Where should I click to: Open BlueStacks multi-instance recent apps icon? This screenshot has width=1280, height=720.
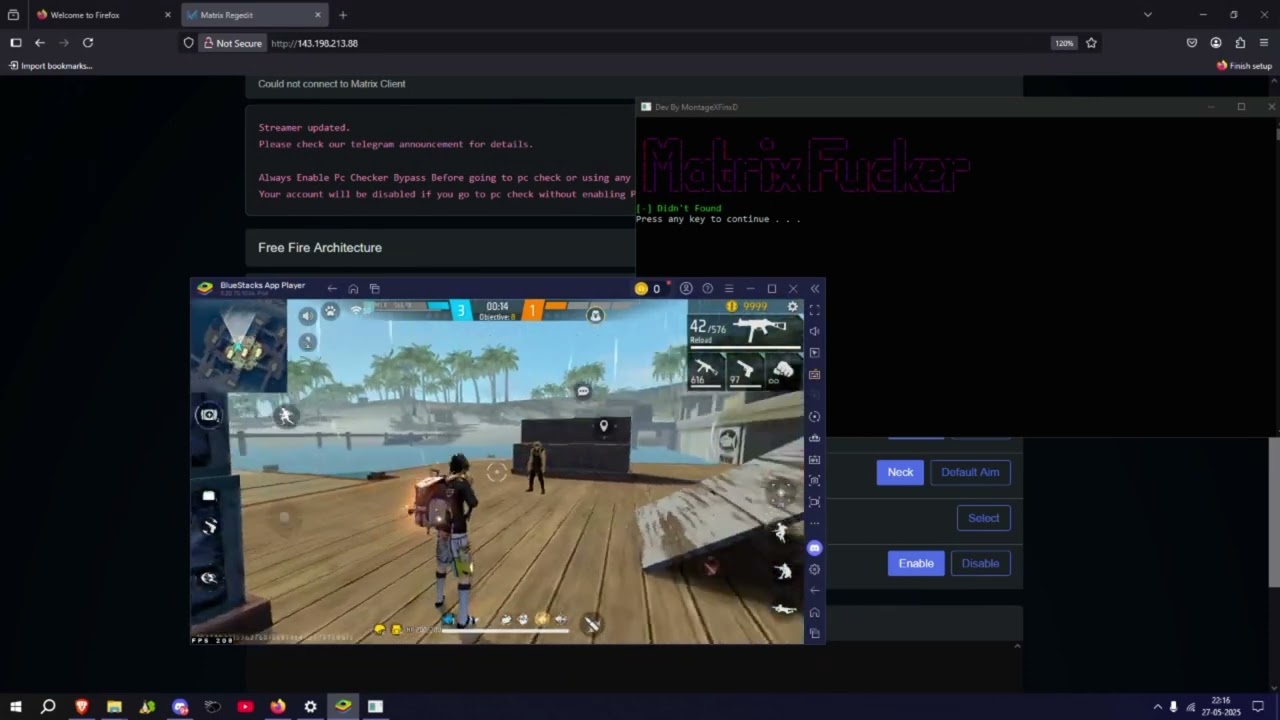(x=375, y=289)
